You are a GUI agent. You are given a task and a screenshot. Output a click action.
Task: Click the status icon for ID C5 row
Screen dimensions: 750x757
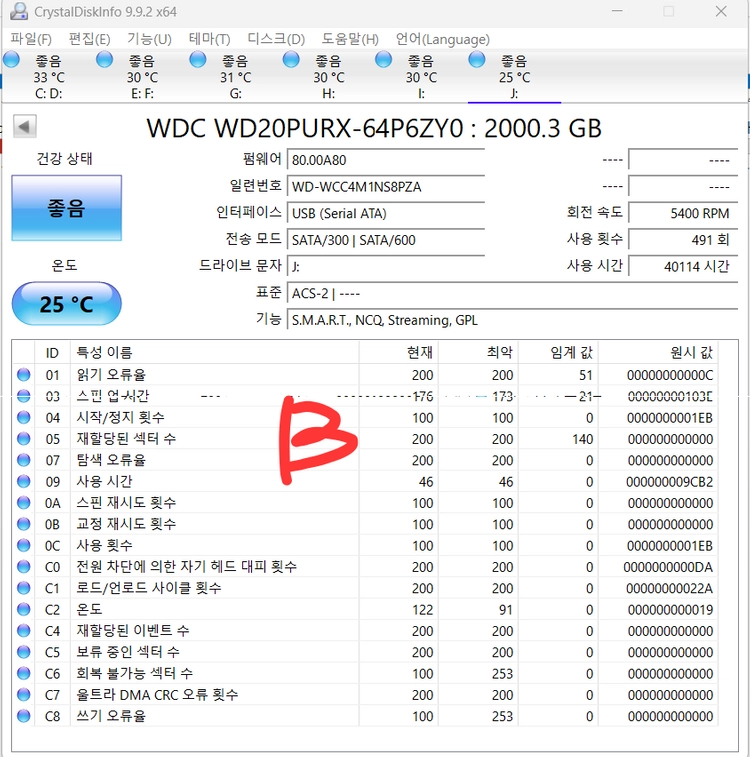[x=23, y=652]
